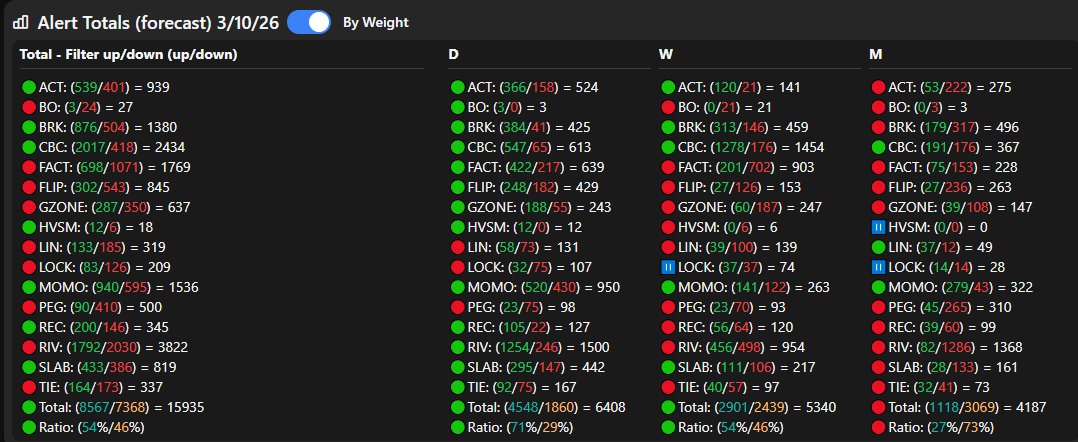Click the blue pause icon beside LOCK (37/37)
1078x442 pixels.
tap(668, 267)
